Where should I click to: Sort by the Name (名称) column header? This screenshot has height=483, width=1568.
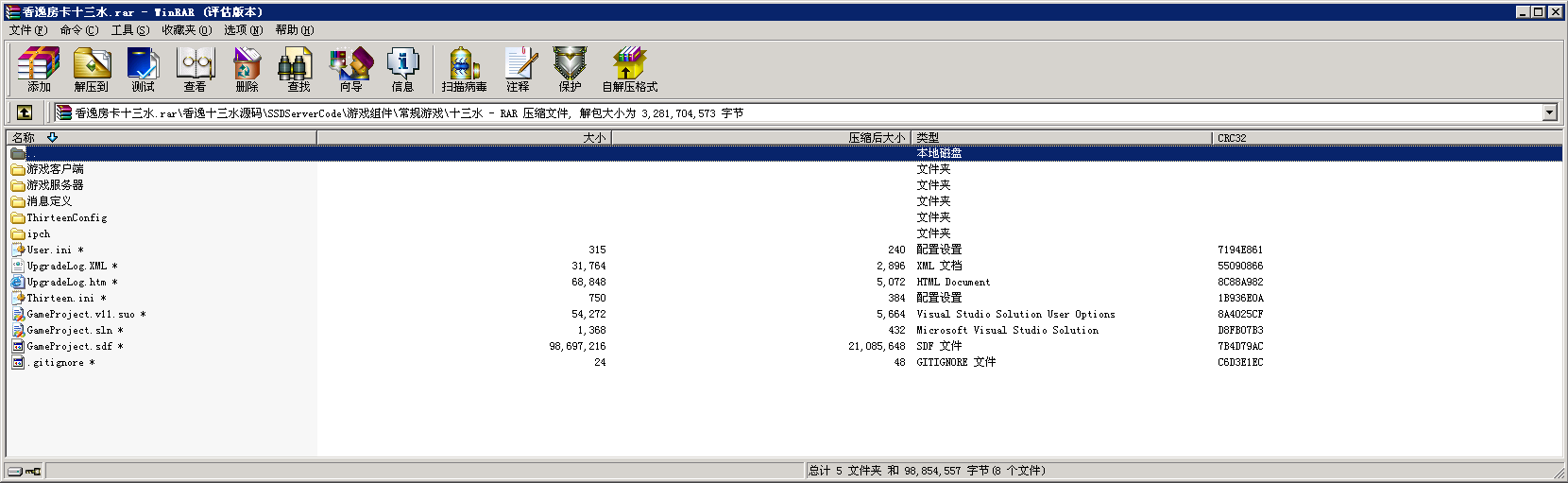pyautogui.click(x=161, y=138)
